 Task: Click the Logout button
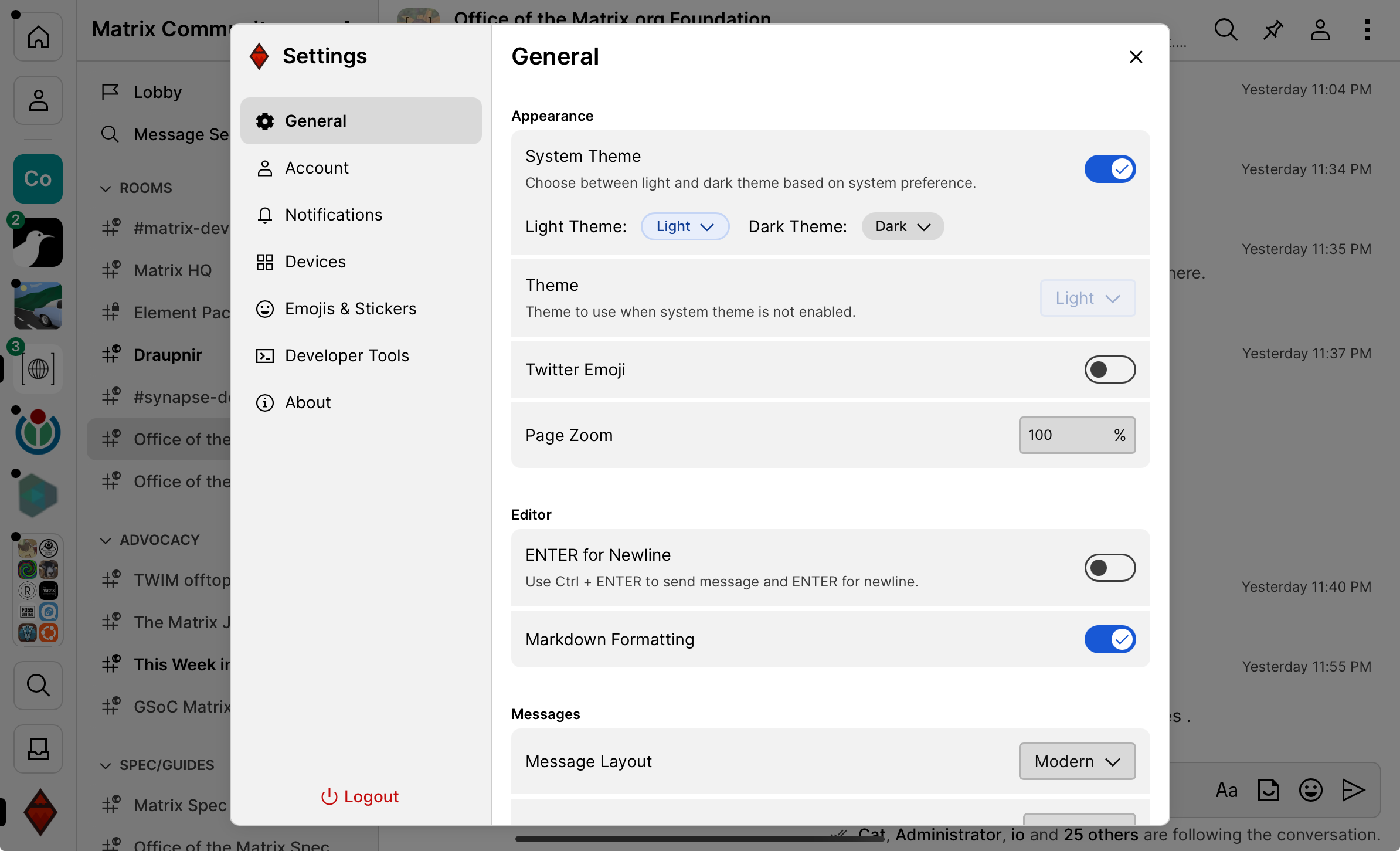click(x=360, y=796)
